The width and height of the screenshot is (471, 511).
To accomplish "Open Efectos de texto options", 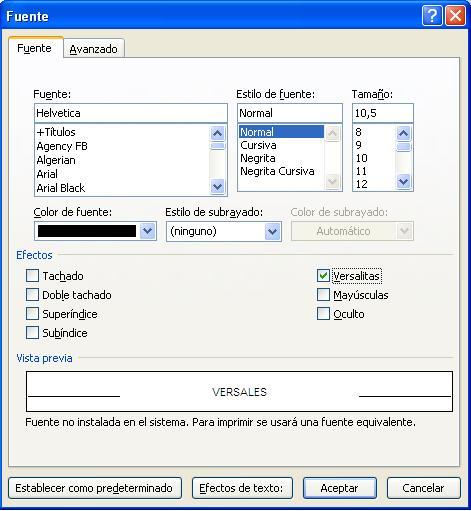I will tap(242, 488).
